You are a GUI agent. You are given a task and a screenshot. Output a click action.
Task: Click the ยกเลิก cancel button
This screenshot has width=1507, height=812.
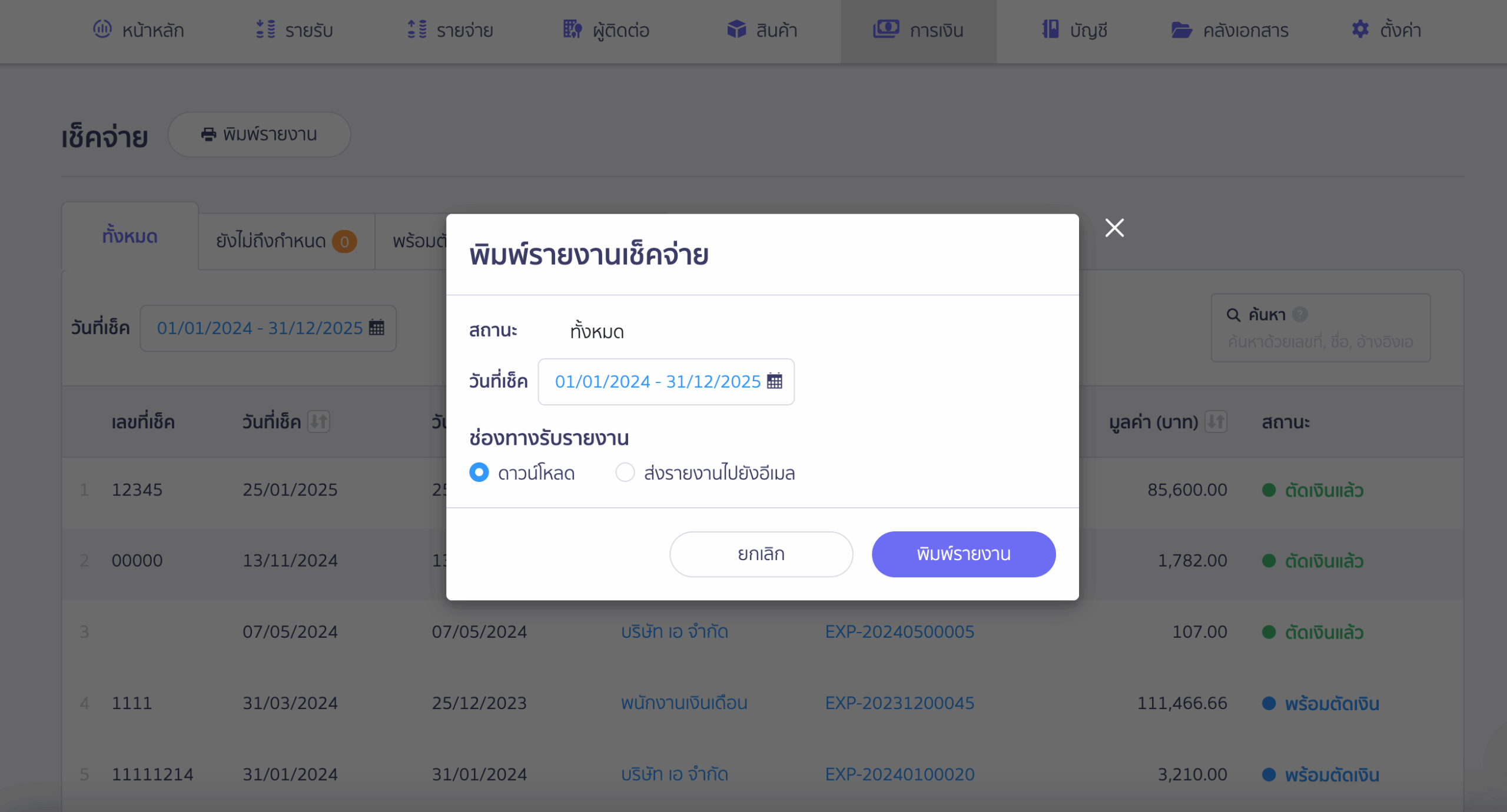pos(761,554)
